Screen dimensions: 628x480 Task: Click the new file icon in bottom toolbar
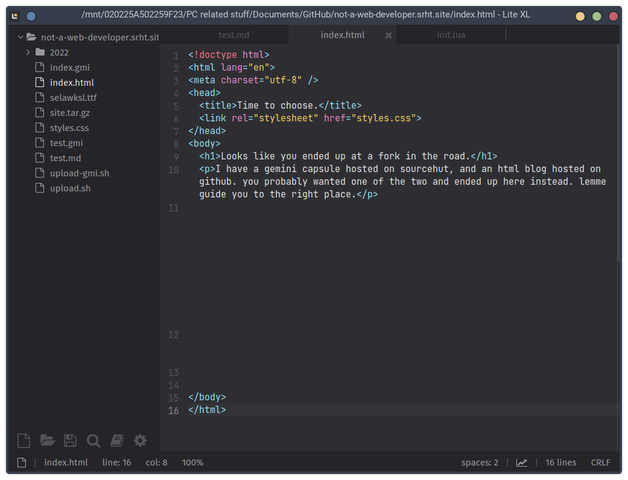coord(24,441)
